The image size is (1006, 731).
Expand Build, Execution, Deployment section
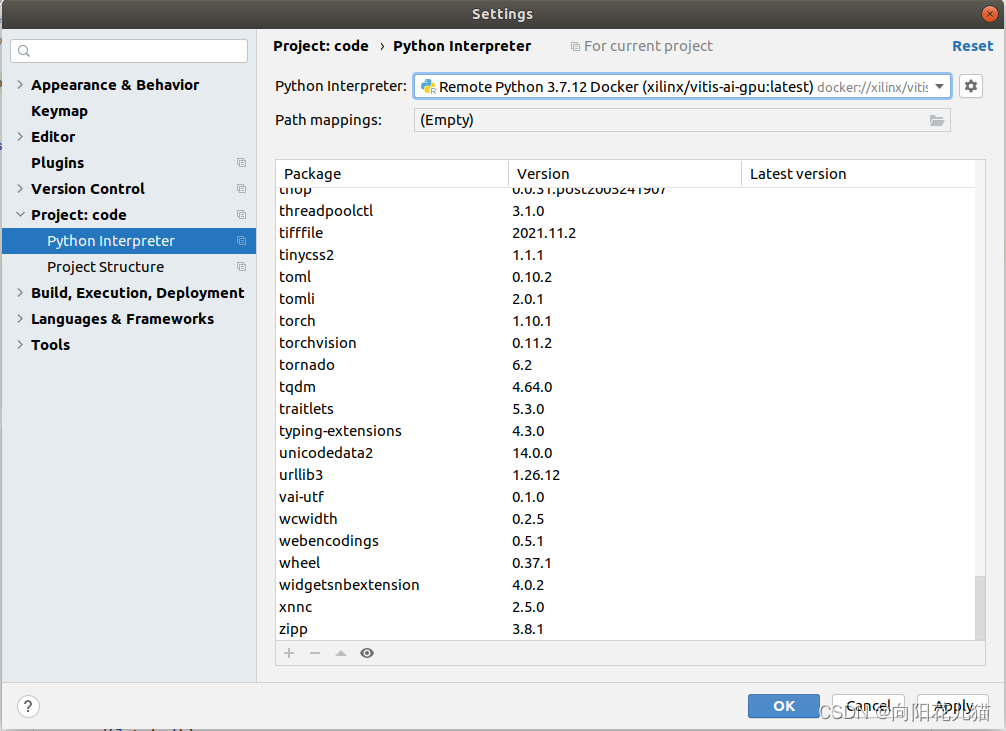click(x=18, y=293)
